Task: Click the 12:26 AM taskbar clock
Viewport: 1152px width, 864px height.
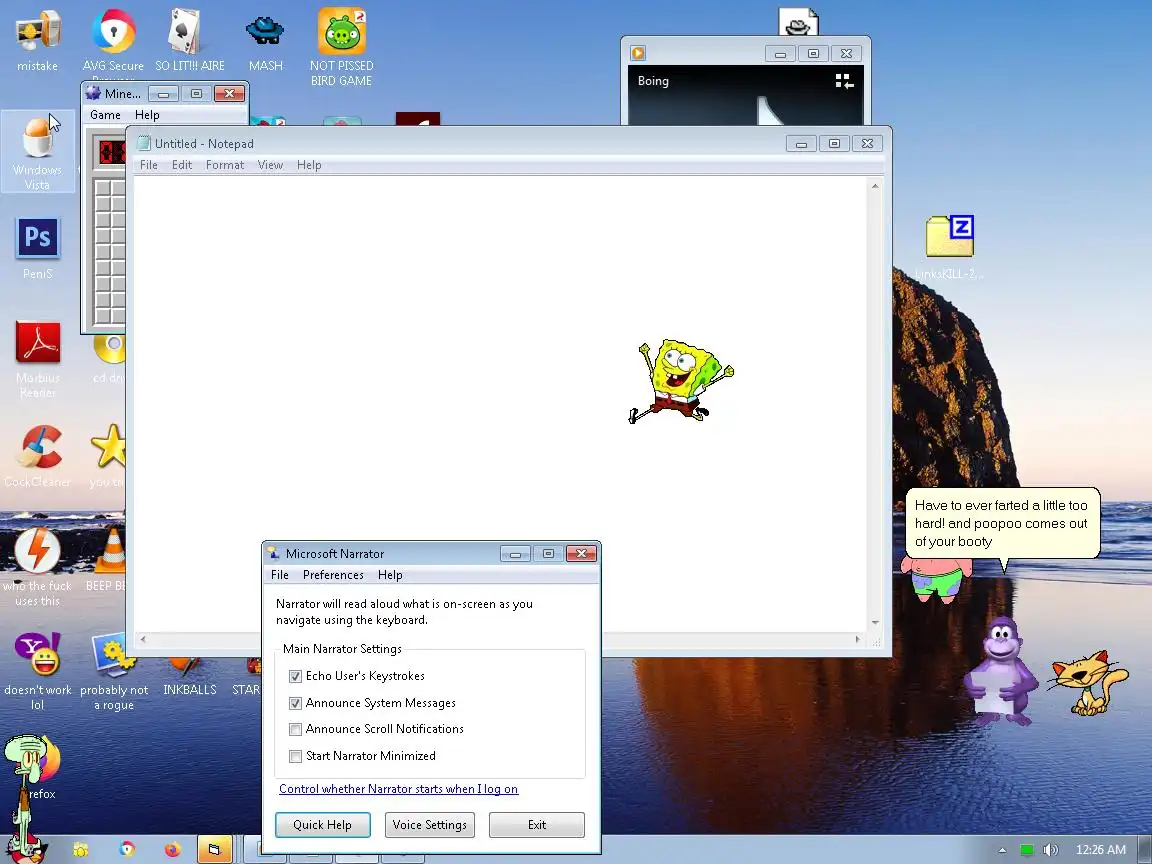Action: pyautogui.click(x=1101, y=850)
